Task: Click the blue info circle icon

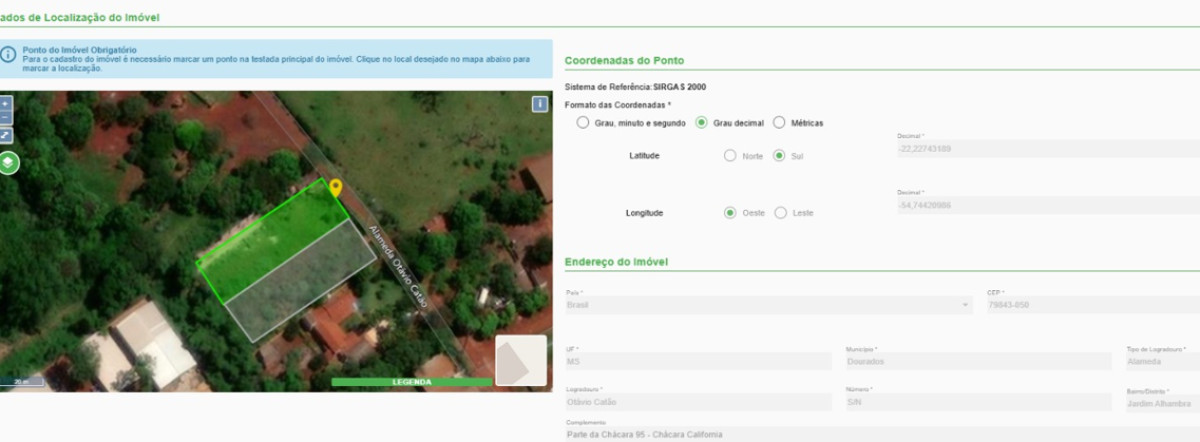Action: tap(8, 55)
